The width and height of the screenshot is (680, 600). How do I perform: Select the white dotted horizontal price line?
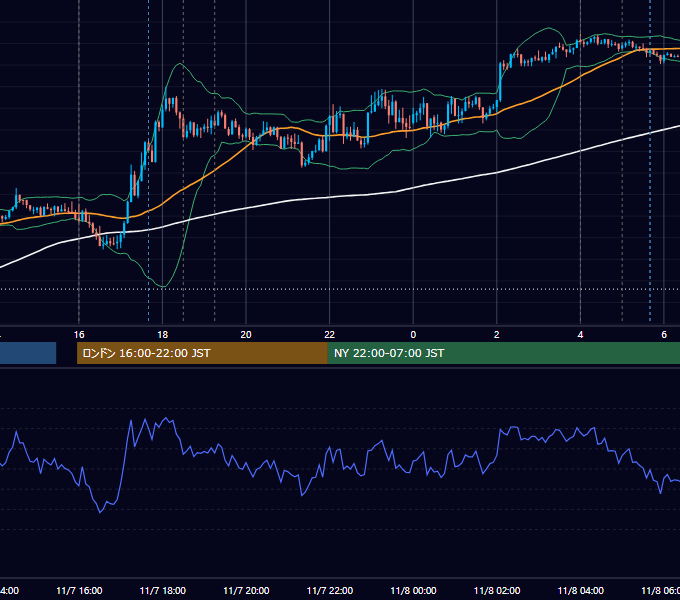[340, 289]
